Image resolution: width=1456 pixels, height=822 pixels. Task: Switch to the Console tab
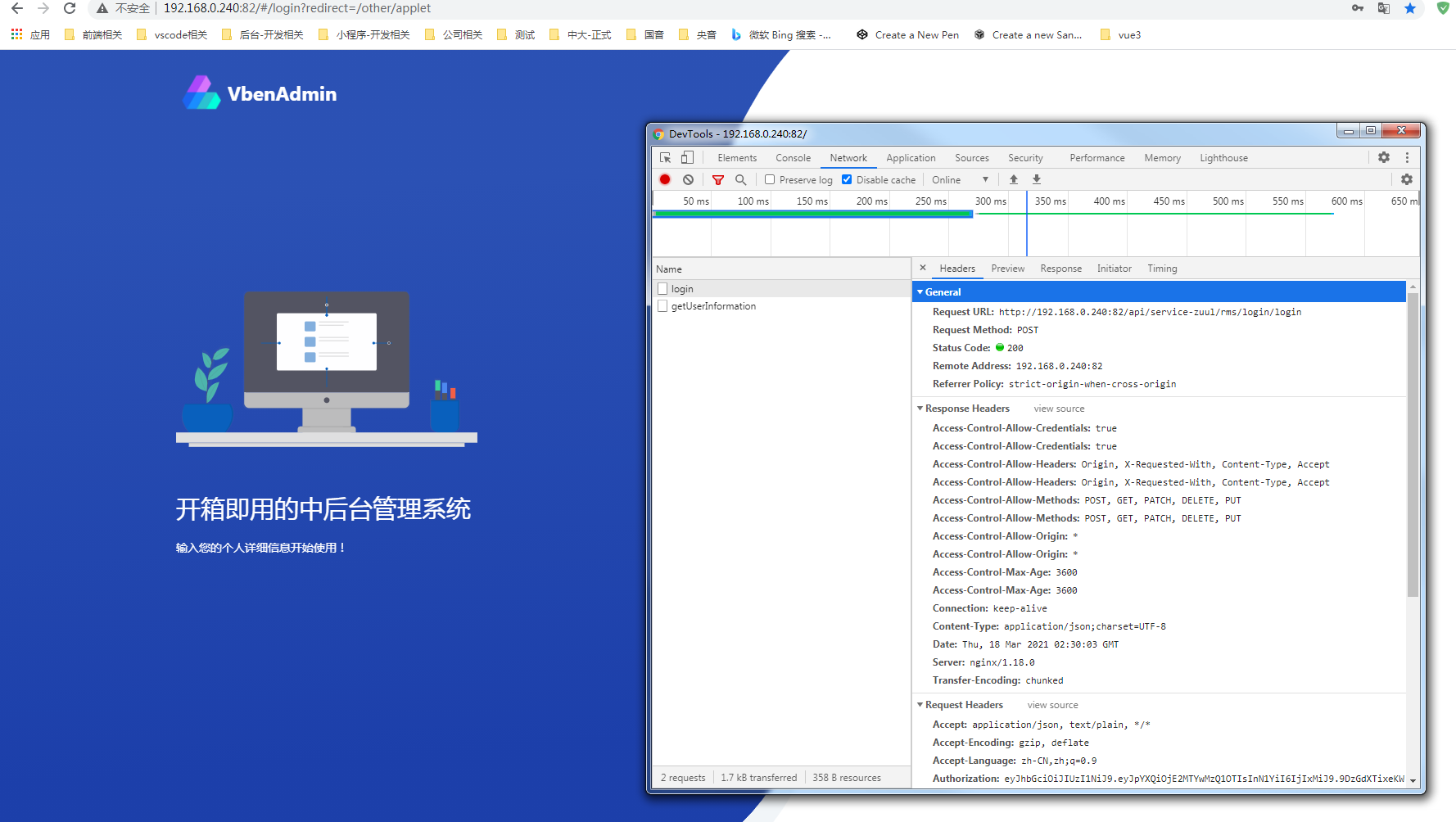pos(793,158)
